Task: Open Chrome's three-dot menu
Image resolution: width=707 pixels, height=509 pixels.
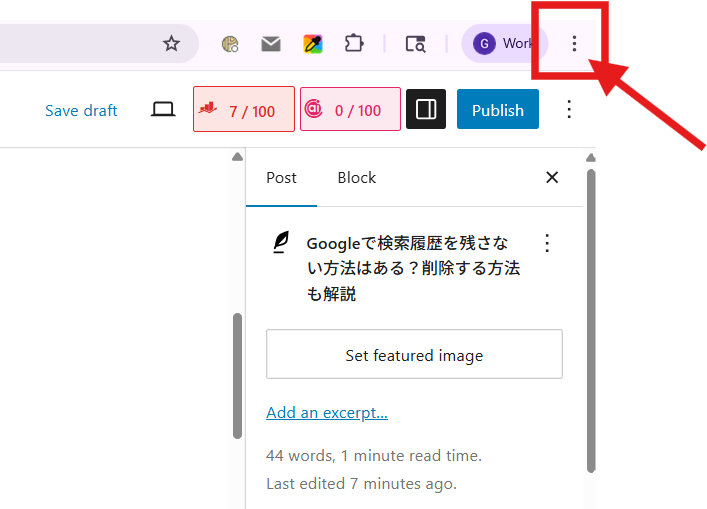Action: (x=574, y=44)
